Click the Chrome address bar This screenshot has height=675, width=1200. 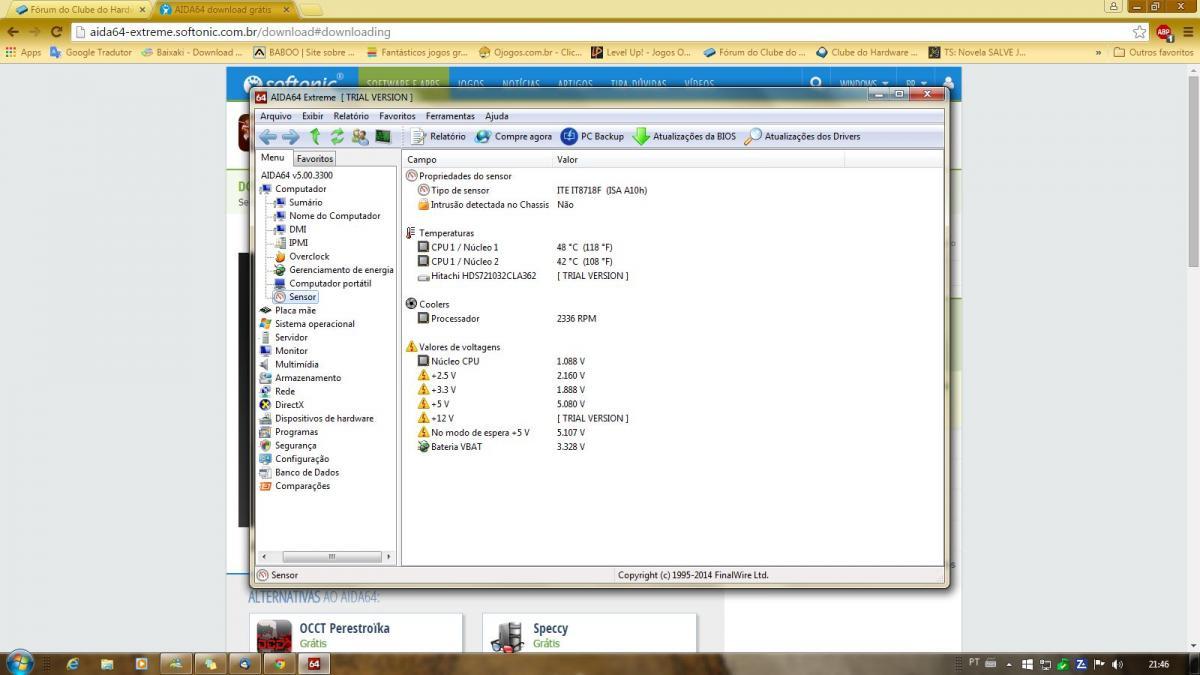tap(600, 31)
